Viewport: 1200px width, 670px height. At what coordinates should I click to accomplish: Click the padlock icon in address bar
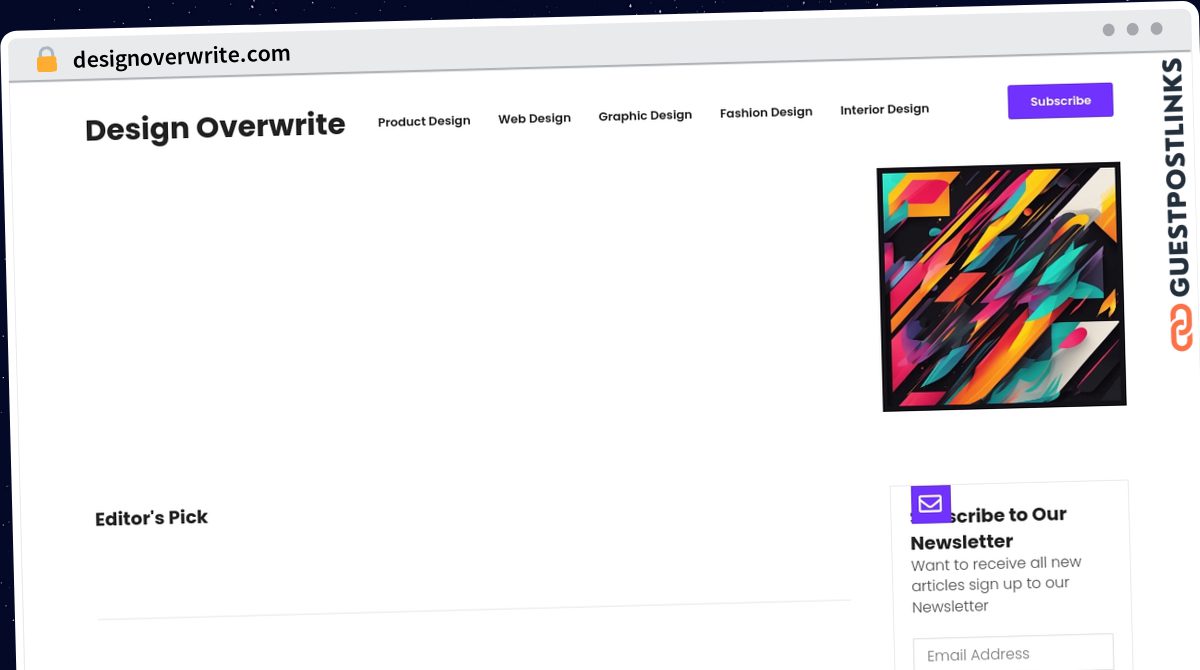tap(46, 60)
